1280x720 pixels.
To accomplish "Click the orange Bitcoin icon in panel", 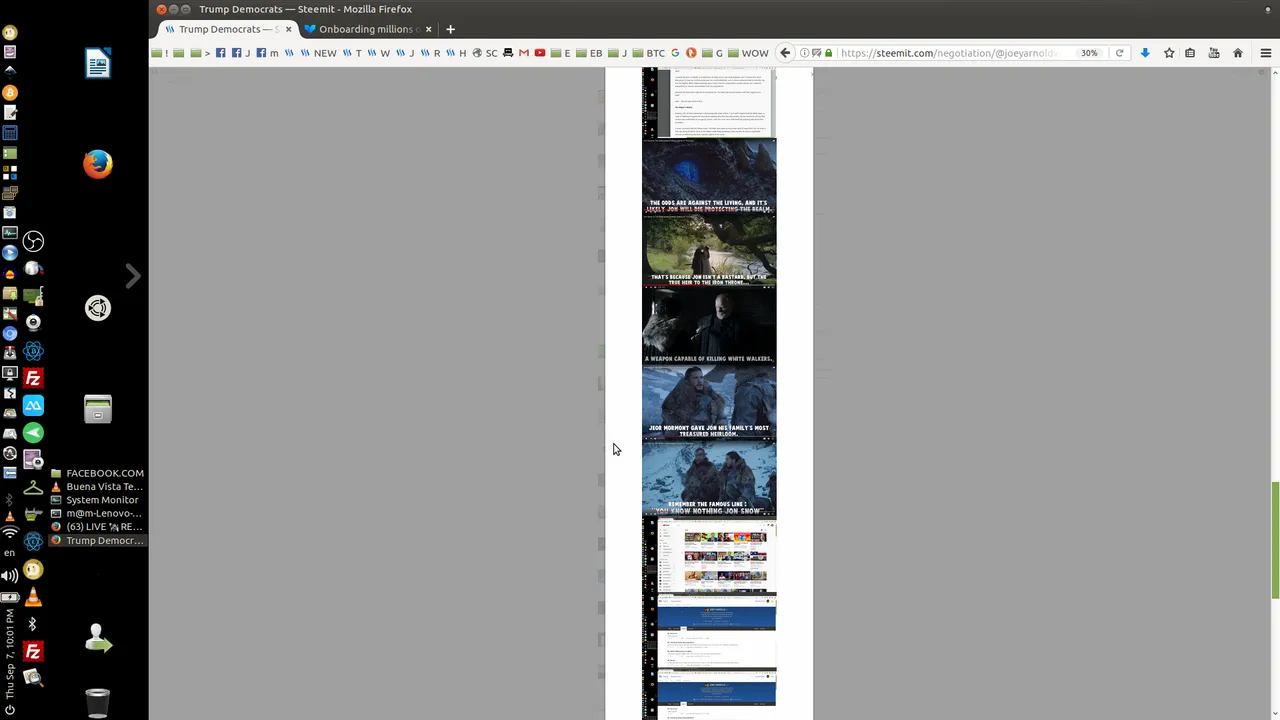I will tap(10, 92).
